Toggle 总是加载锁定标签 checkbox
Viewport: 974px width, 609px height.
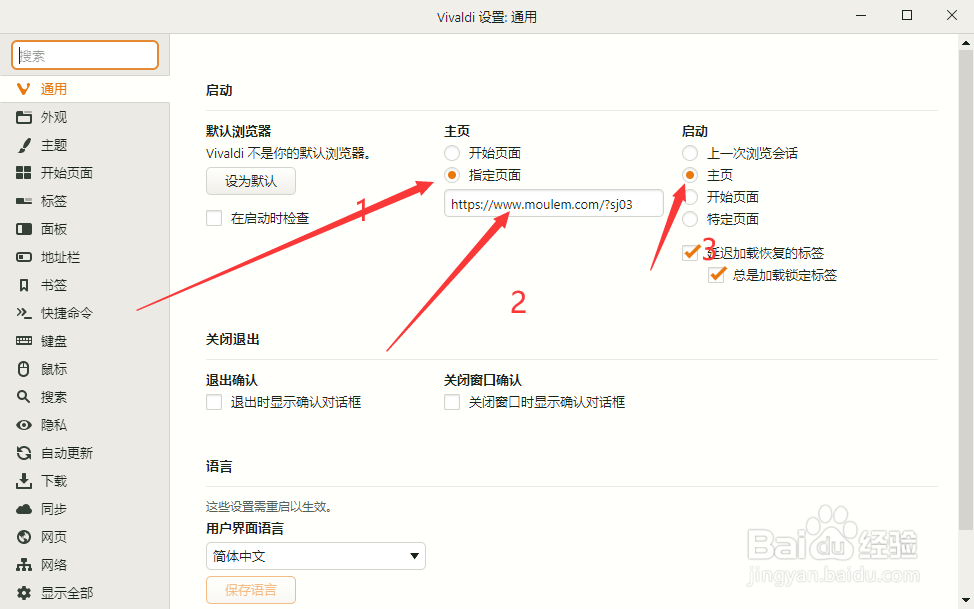click(717, 275)
